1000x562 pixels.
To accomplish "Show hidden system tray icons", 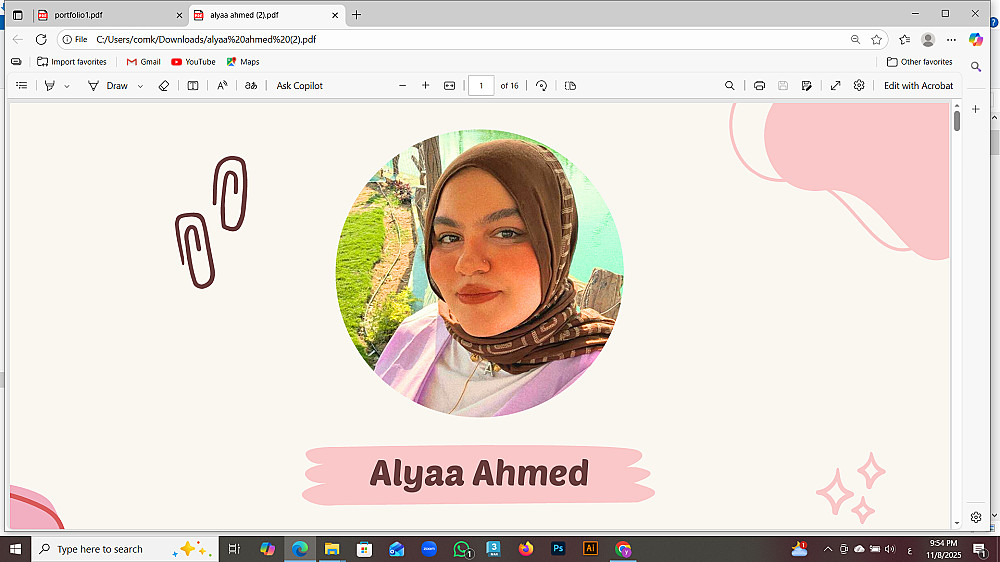I will tap(828, 549).
